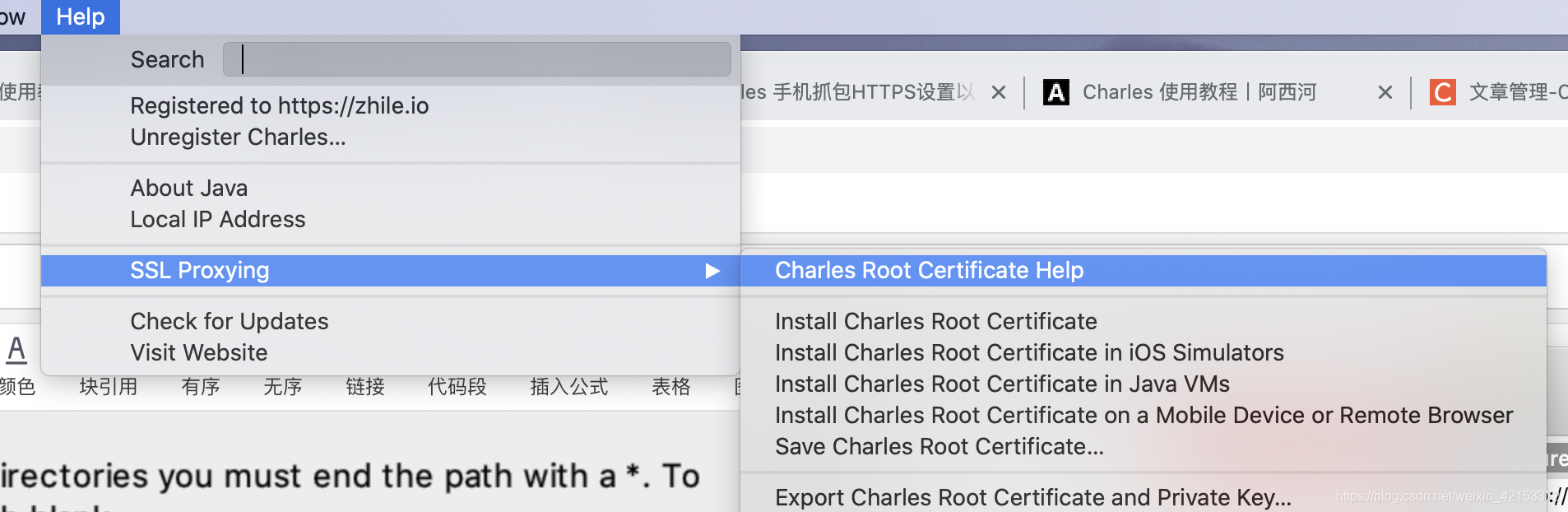Image resolution: width=1568 pixels, height=512 pixels.
Task: Click Registered to https://zhile.io entry
Action: [391, 105]
